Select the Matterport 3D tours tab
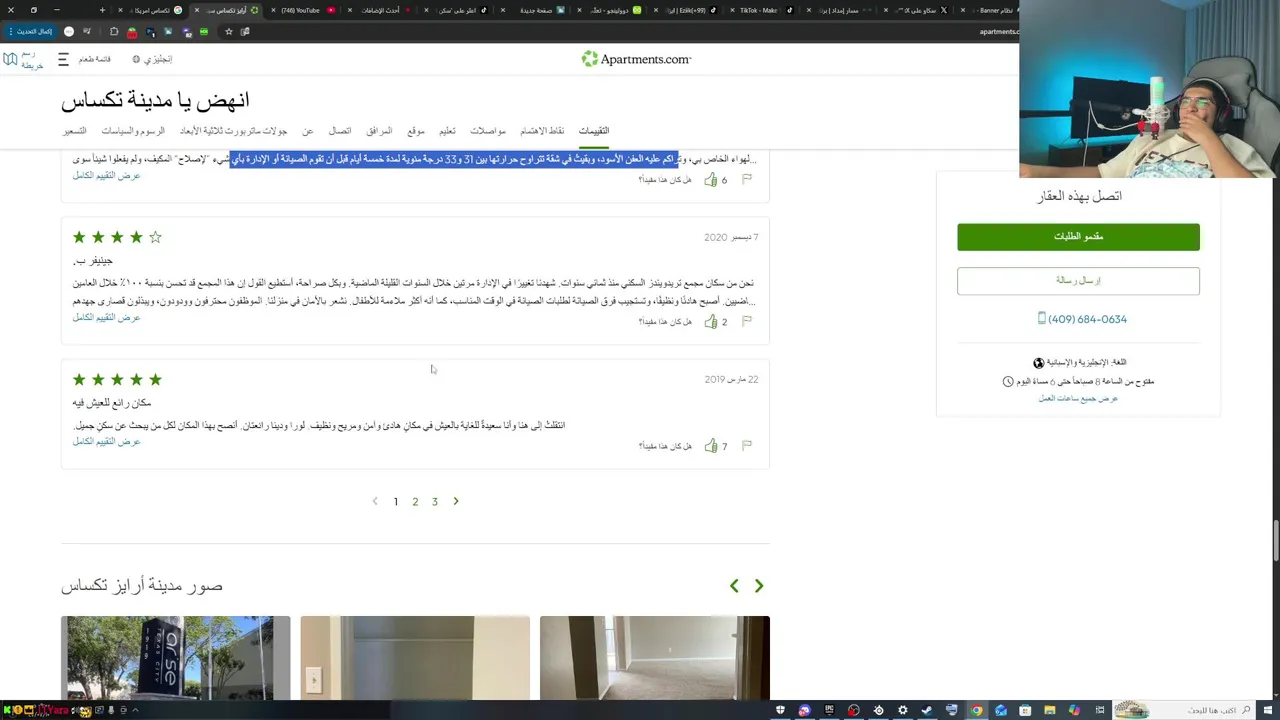This screenshot has width=1280, height=720. pos(234,131)
